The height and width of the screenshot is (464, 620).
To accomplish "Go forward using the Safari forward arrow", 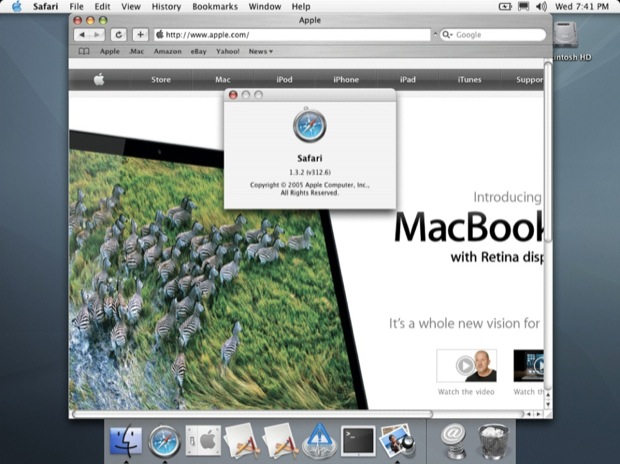I will click(x=97, y=35).
